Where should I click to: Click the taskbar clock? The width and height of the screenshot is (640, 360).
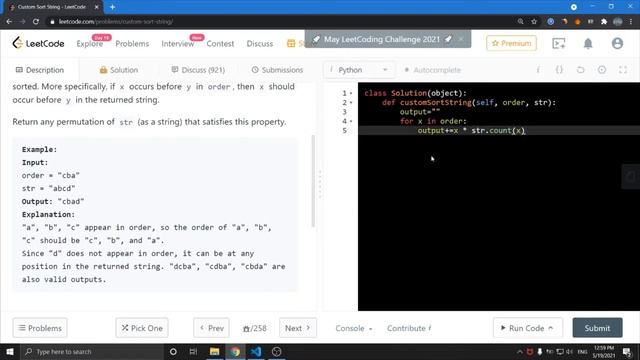pos(603,351)
